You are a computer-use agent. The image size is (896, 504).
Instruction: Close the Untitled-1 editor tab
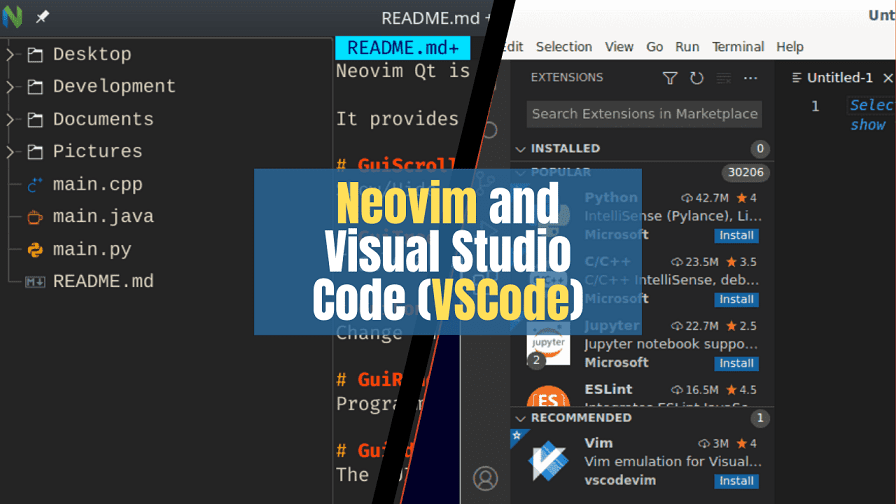pos(887,78)
